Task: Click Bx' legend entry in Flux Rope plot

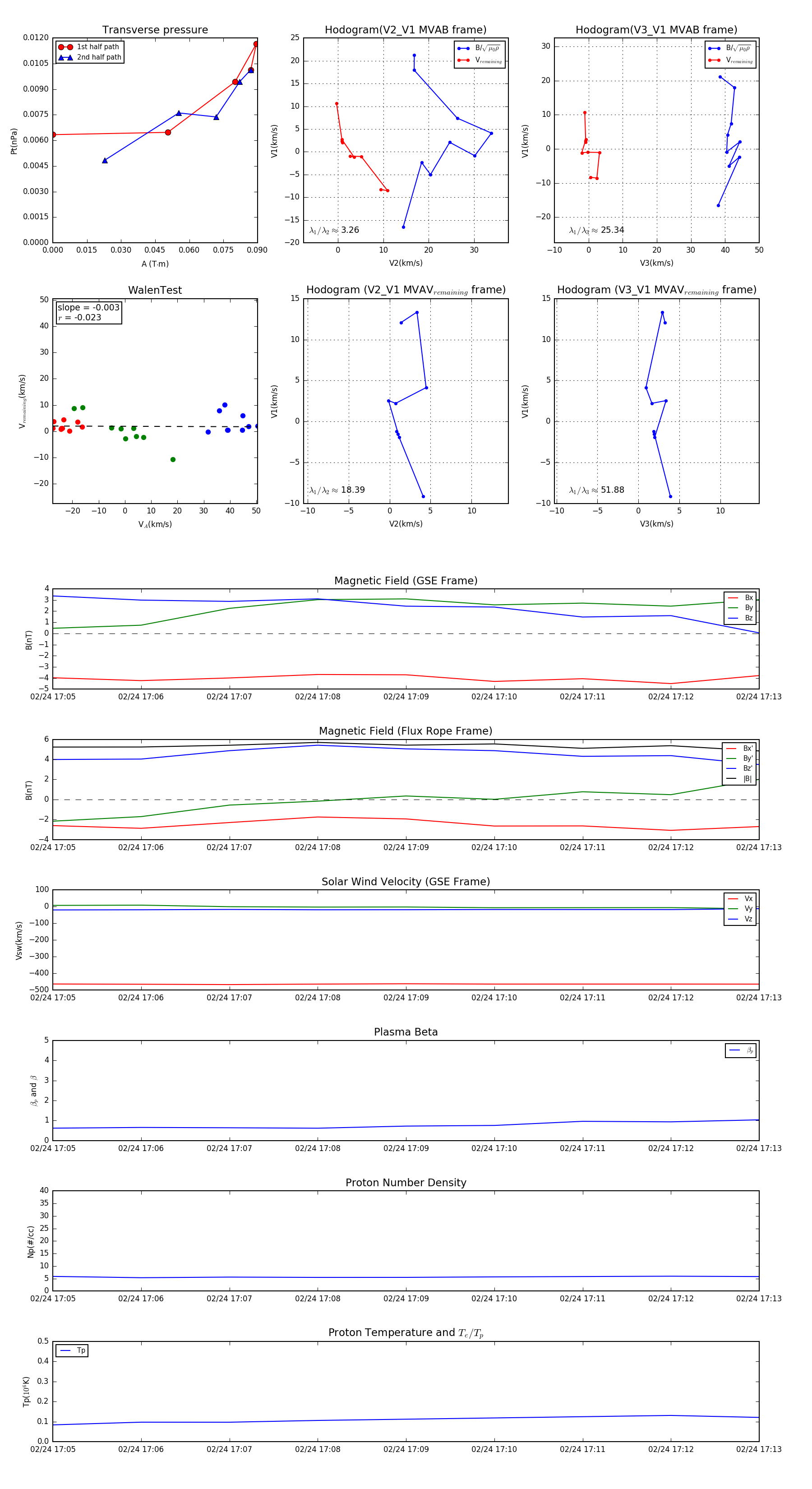Action: tap(739, 748)
